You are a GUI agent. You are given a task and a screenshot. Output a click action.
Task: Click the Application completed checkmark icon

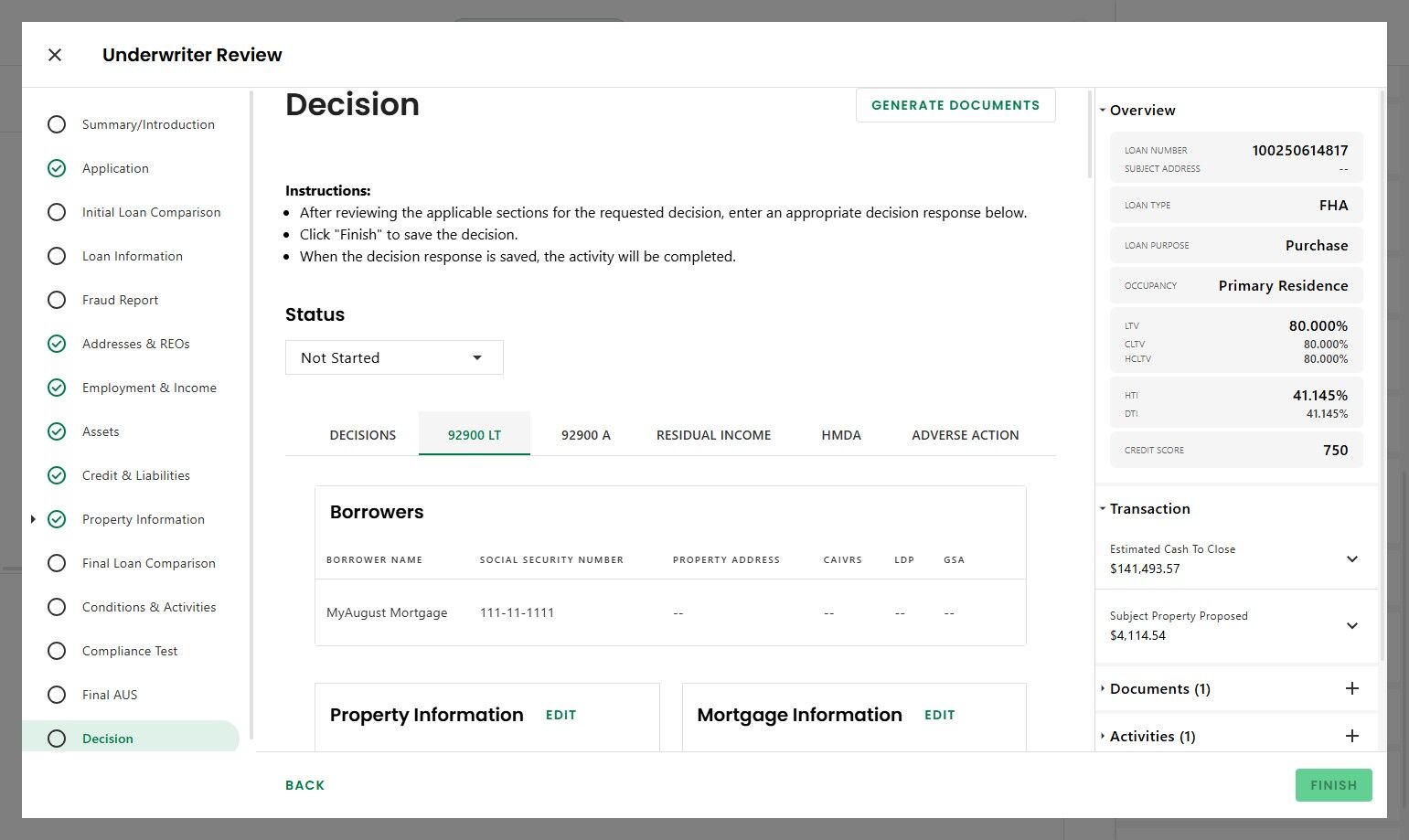point(57,168)
